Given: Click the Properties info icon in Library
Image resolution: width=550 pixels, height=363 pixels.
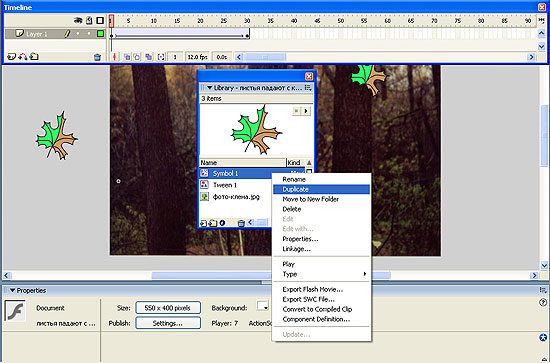Looking at the screenshot, I should [222, 223].
